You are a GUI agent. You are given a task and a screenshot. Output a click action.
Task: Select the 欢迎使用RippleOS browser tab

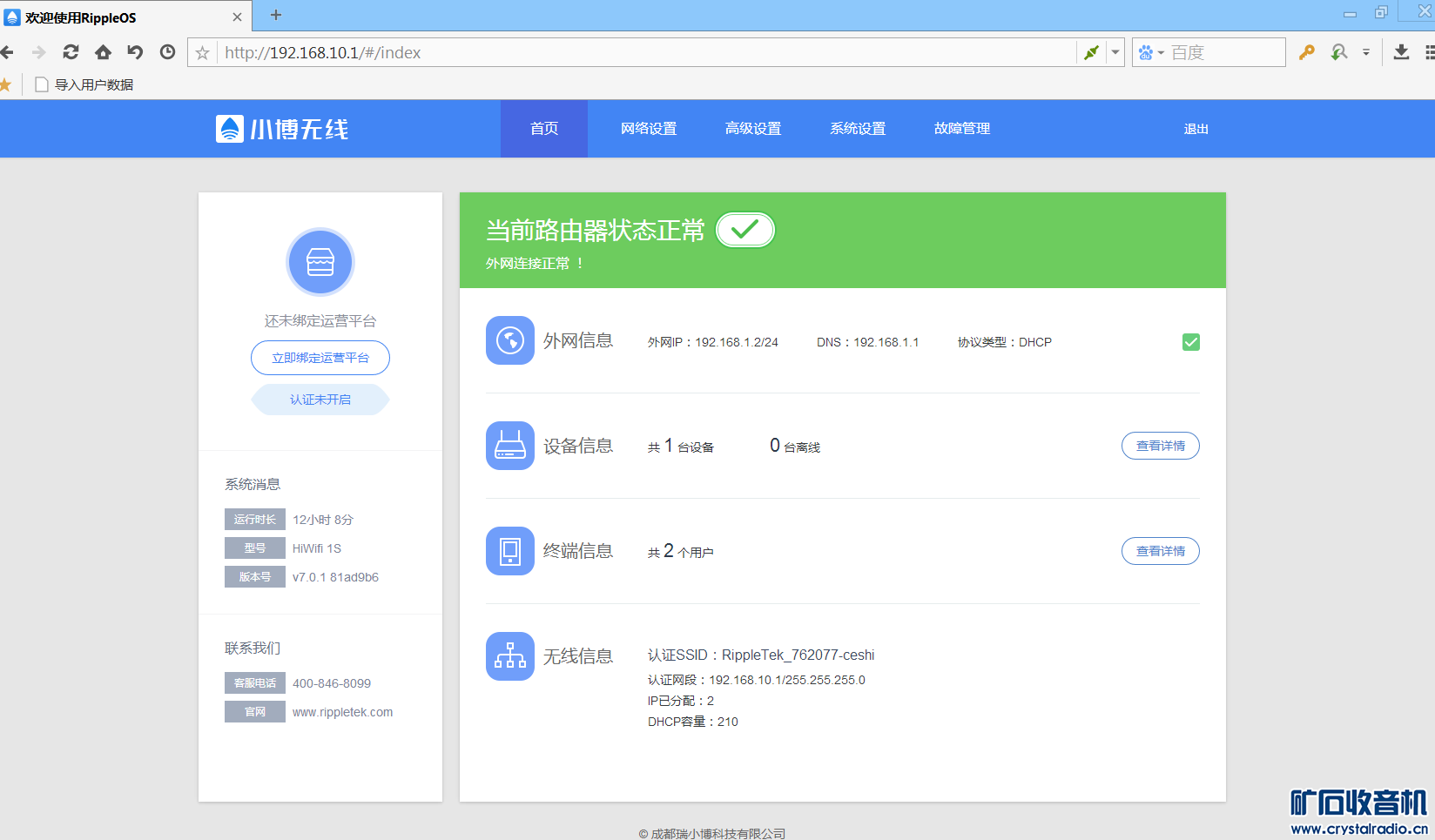pos(125,17)
